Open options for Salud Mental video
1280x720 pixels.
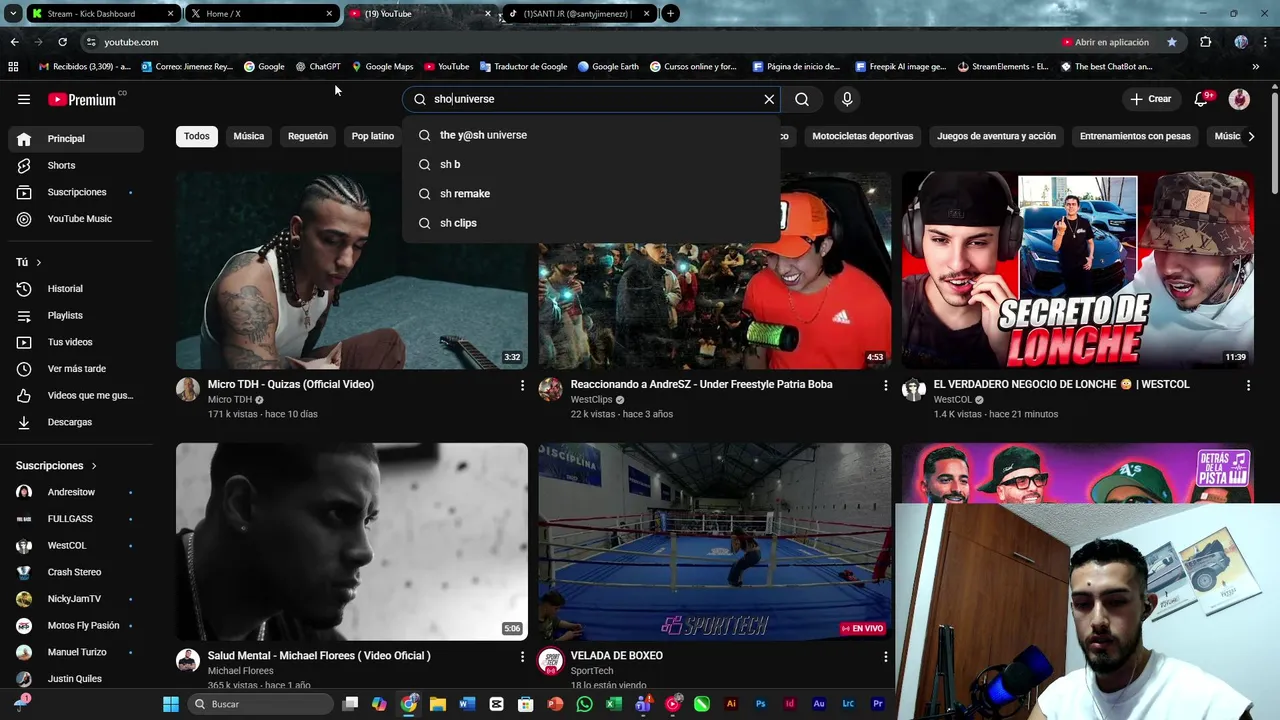(522, 656)
